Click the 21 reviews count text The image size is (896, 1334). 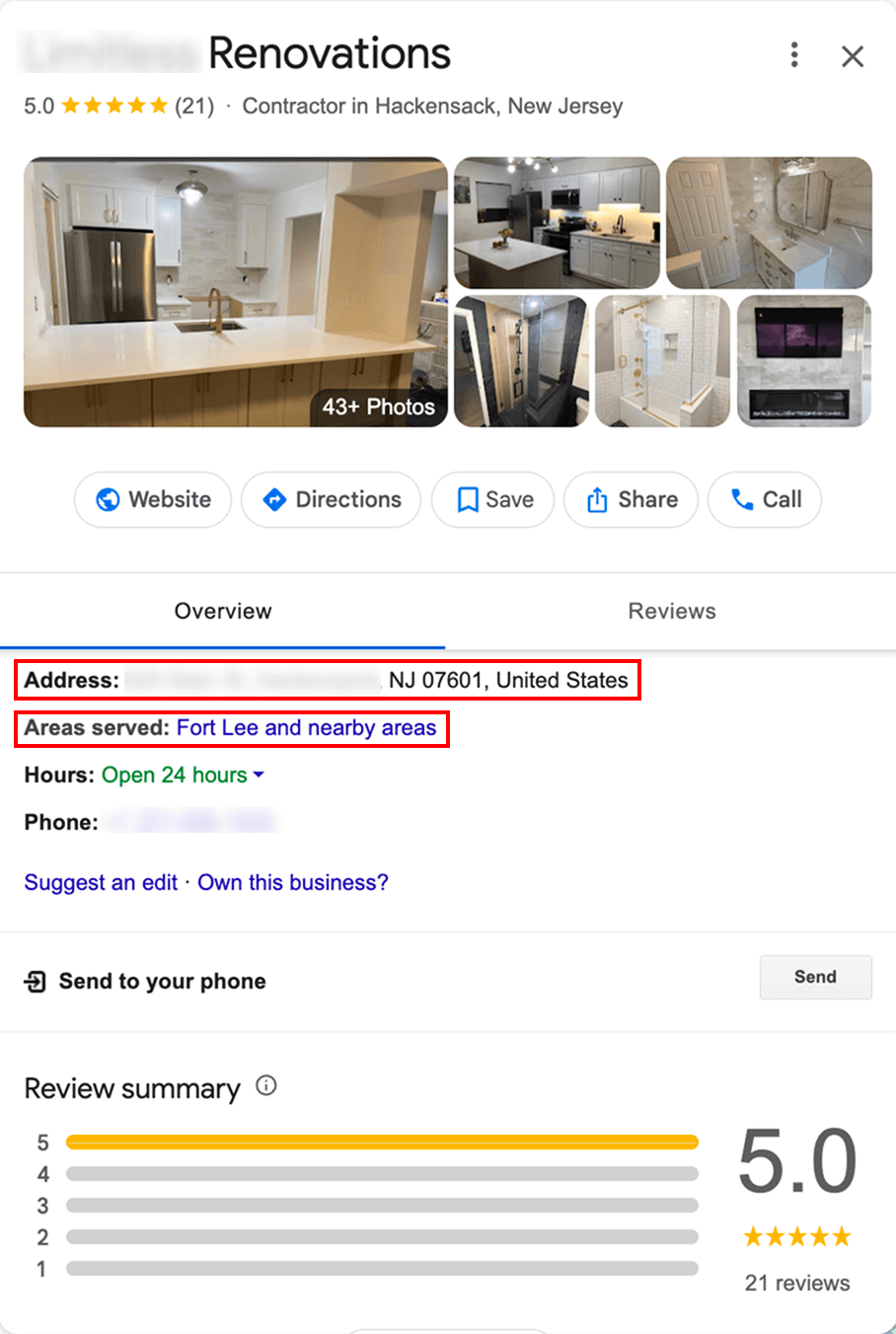click(x=797, y=1283)
